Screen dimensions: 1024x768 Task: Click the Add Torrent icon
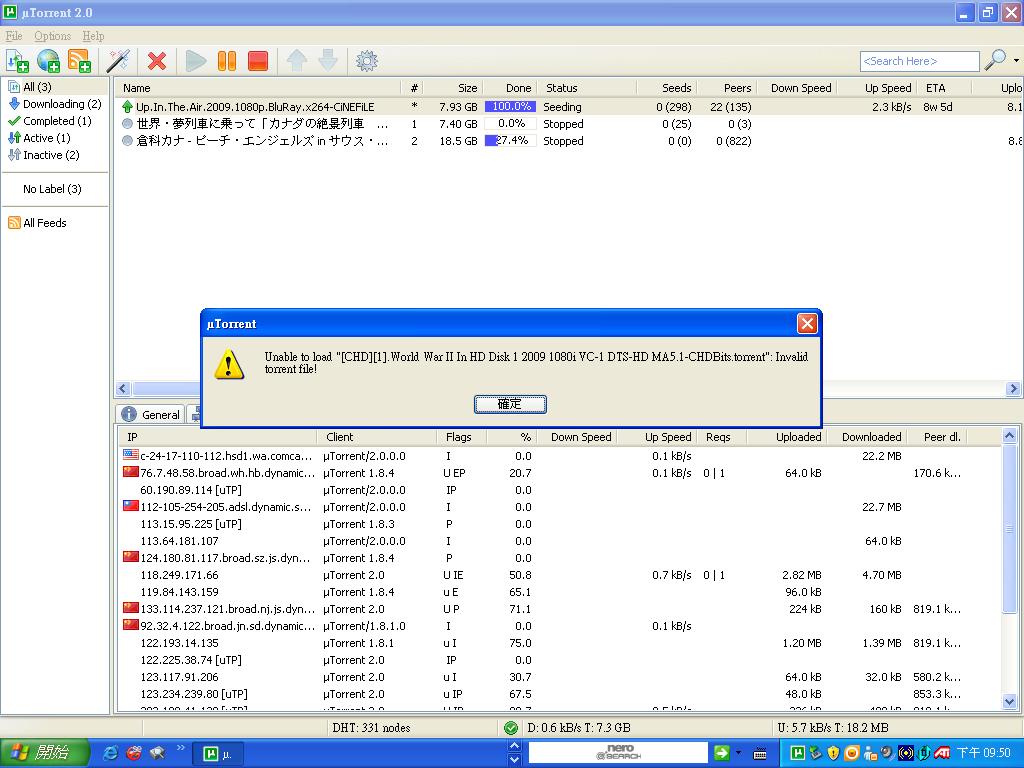point(17,61)
